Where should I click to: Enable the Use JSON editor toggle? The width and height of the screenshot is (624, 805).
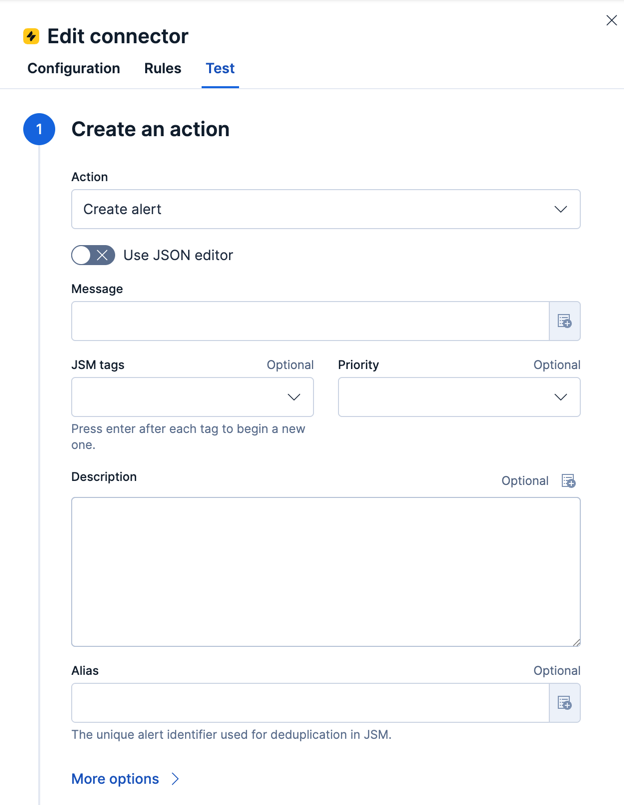(93, 255)
